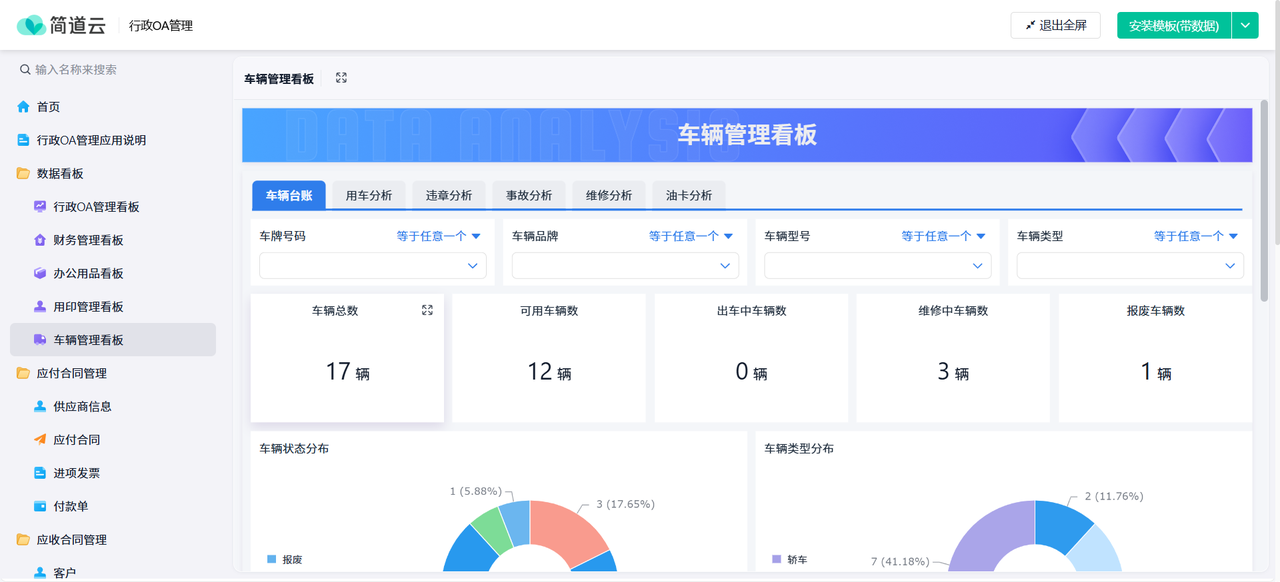Open 车辆型号 condition '等于任意一个' dropdown
The image size is (1280, 582).
click(944, 236)
